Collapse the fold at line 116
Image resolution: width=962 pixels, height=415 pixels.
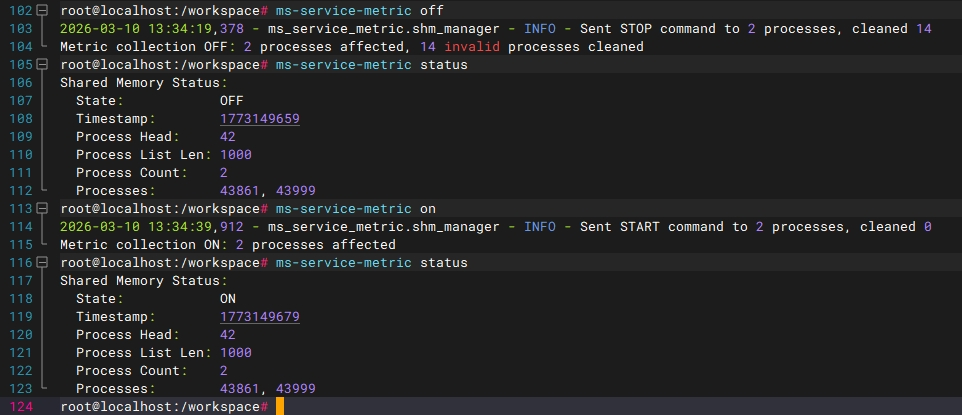(x=42, y=263)
